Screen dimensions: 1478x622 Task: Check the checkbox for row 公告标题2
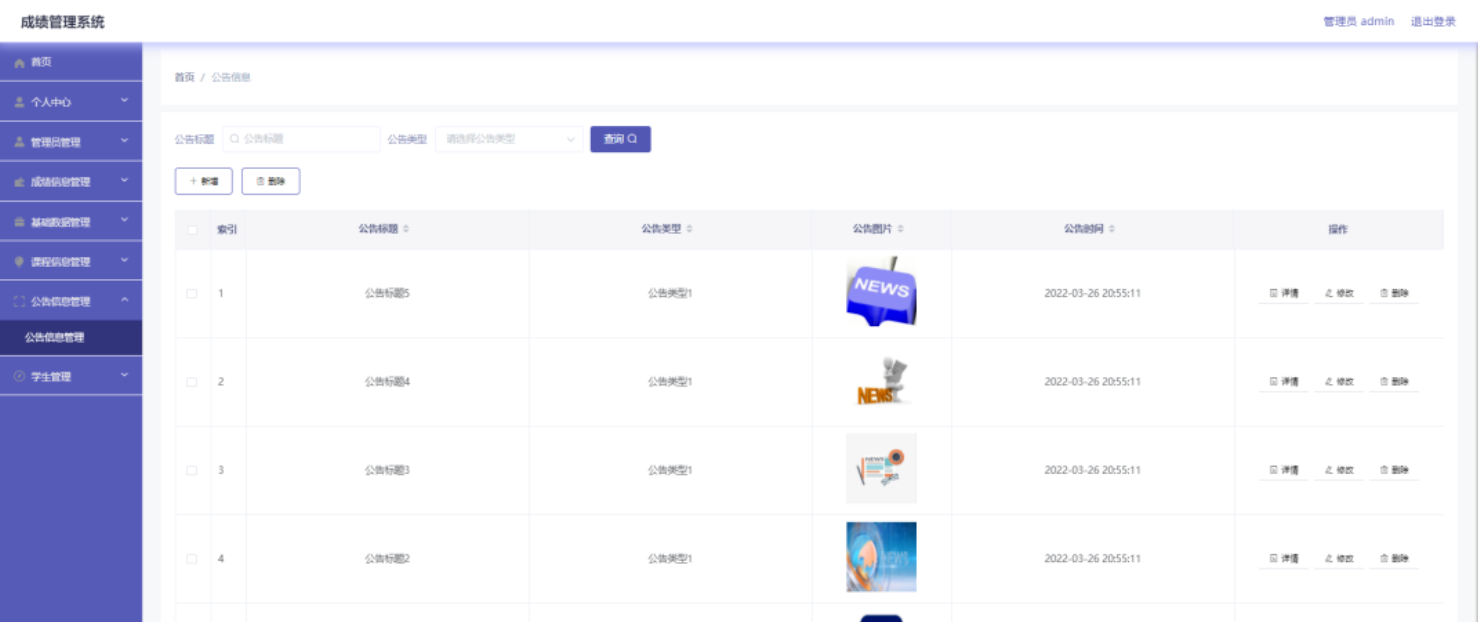click(x=192, y=559)
